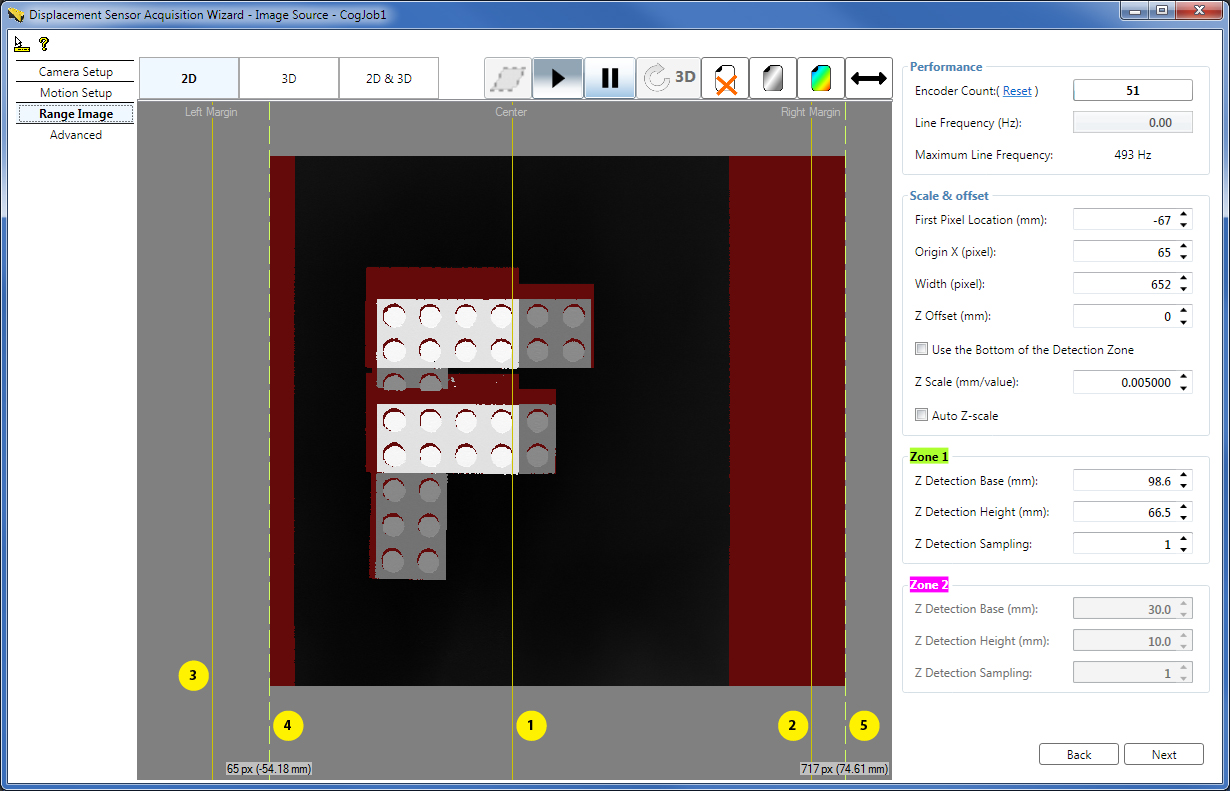Screen dimensions: 1230x791
Task: Click the disable rendering icon
Action: point(724,78)
